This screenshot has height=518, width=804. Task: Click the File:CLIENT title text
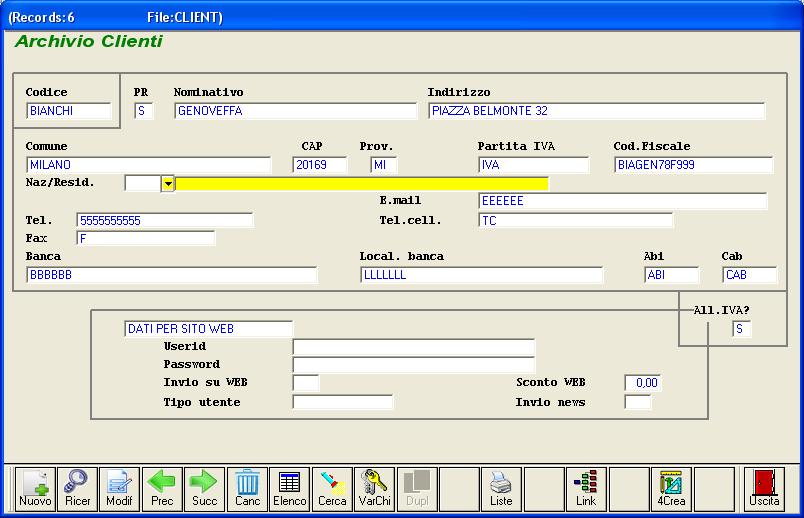pyautogui.click(x=185, y=17)
